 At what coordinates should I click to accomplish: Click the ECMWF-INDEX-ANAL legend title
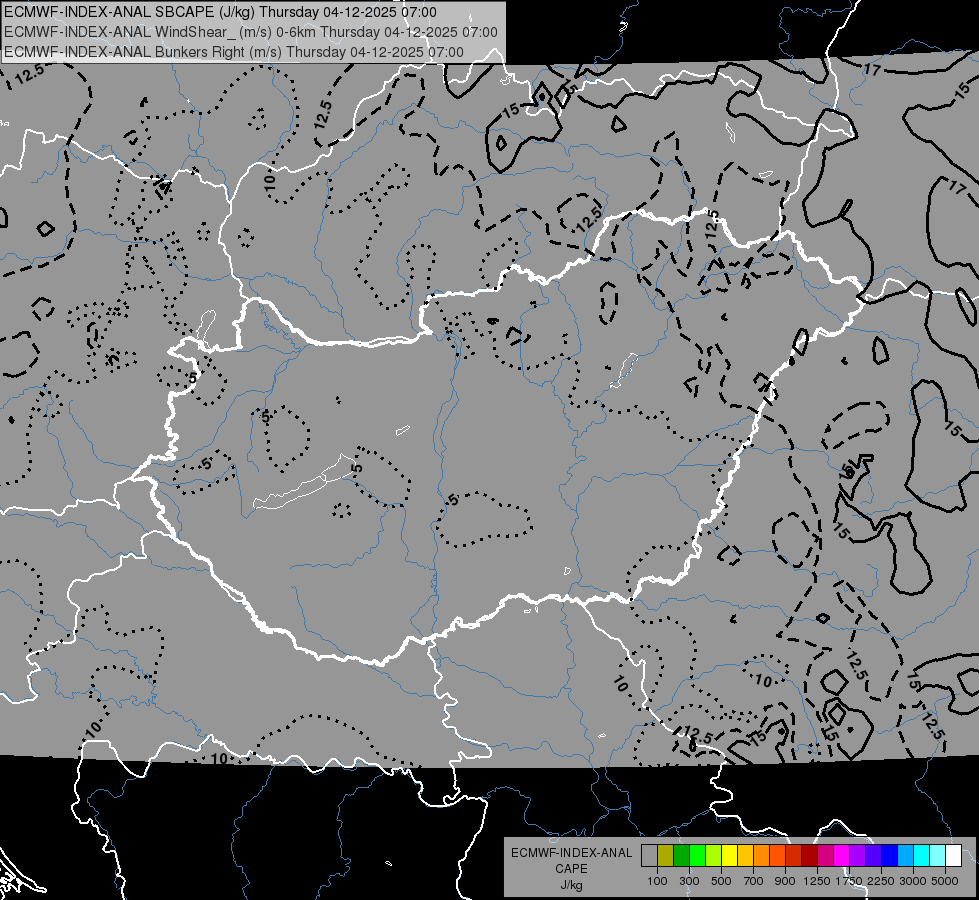(x=572, y=853)
